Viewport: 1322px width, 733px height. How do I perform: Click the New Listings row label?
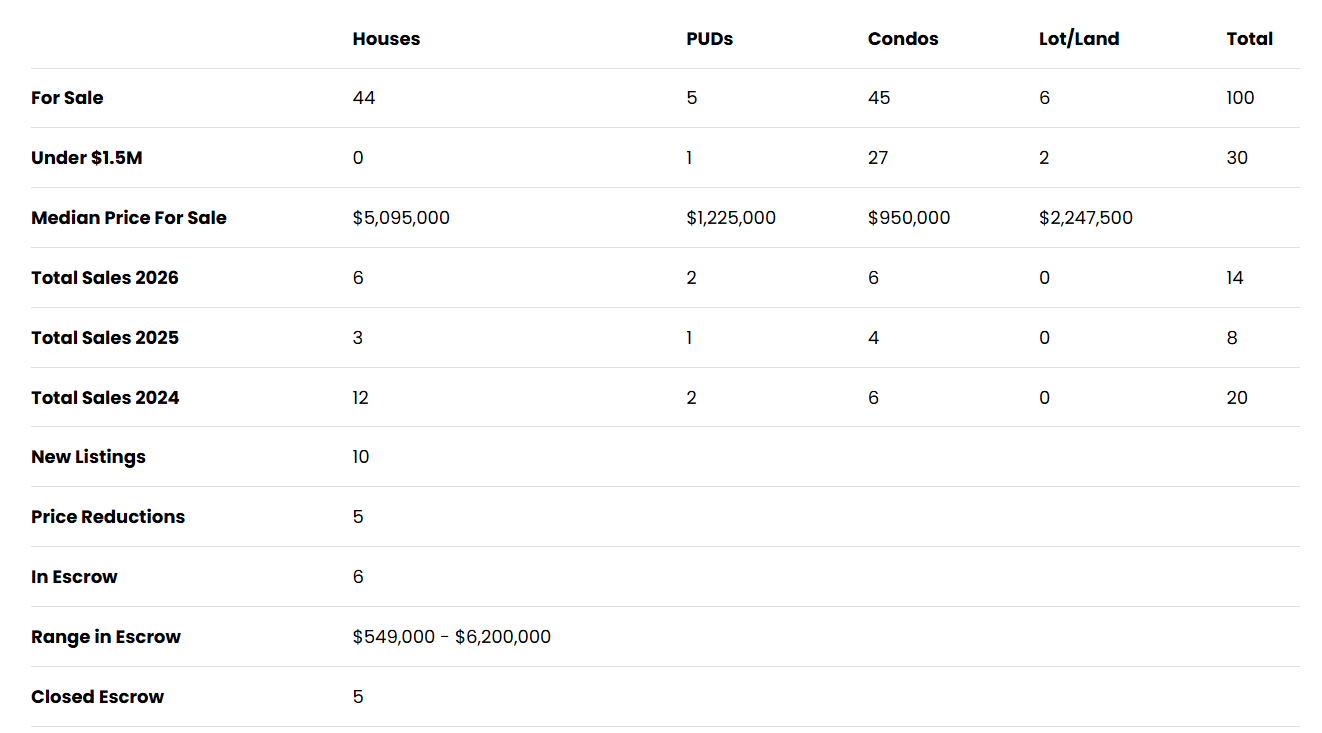point(88,457)
